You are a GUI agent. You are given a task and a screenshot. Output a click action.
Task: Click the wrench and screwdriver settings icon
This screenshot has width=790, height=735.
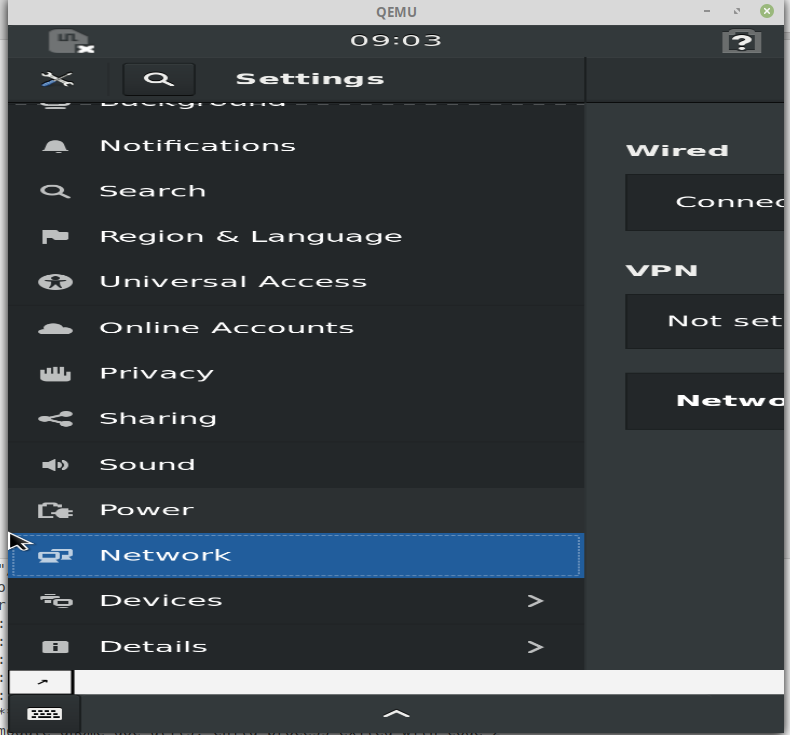pyautogui.click(x=57, y=79)
